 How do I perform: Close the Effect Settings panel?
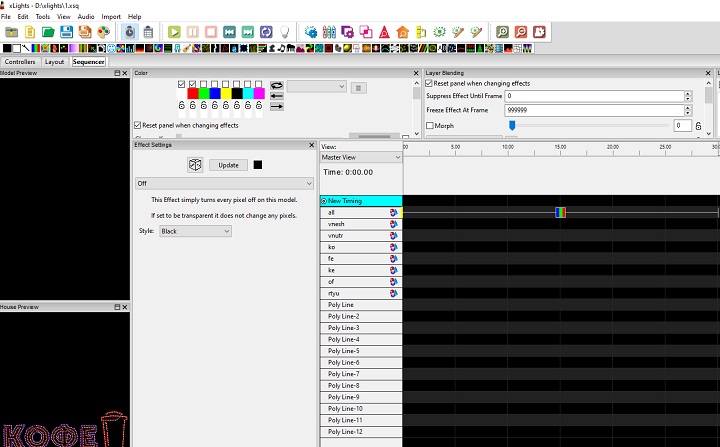click(312, 145)
